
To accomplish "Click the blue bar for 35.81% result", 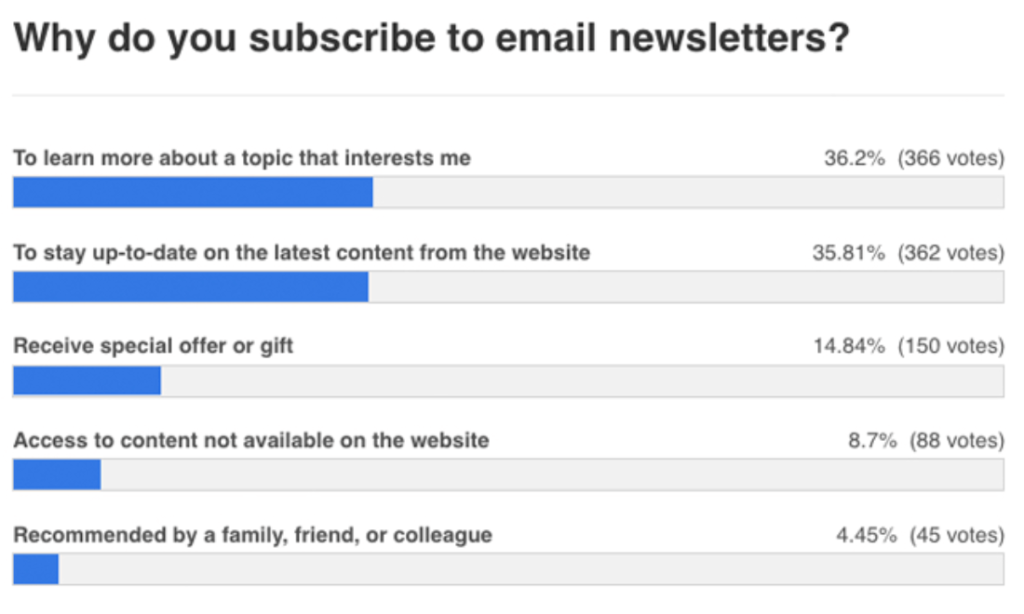I will click(x=191, y=287).
